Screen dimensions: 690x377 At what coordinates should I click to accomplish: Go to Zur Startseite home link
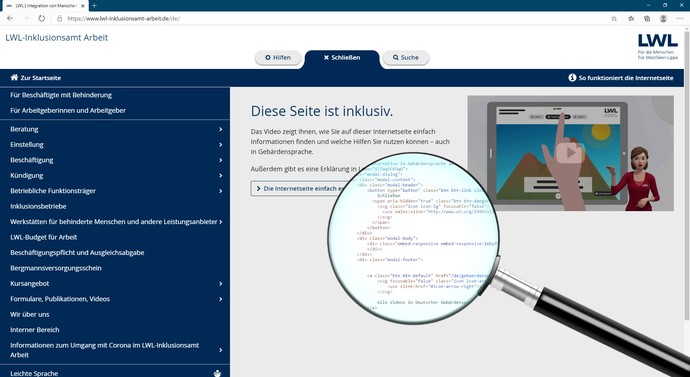(36, 78)
